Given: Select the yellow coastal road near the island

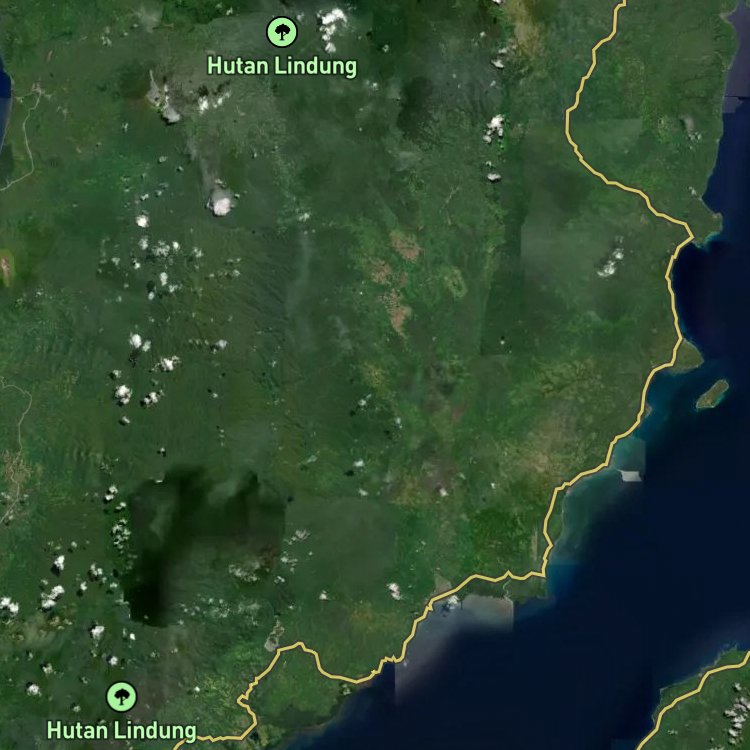Looking at the screenshot, I should pos(658,378).
